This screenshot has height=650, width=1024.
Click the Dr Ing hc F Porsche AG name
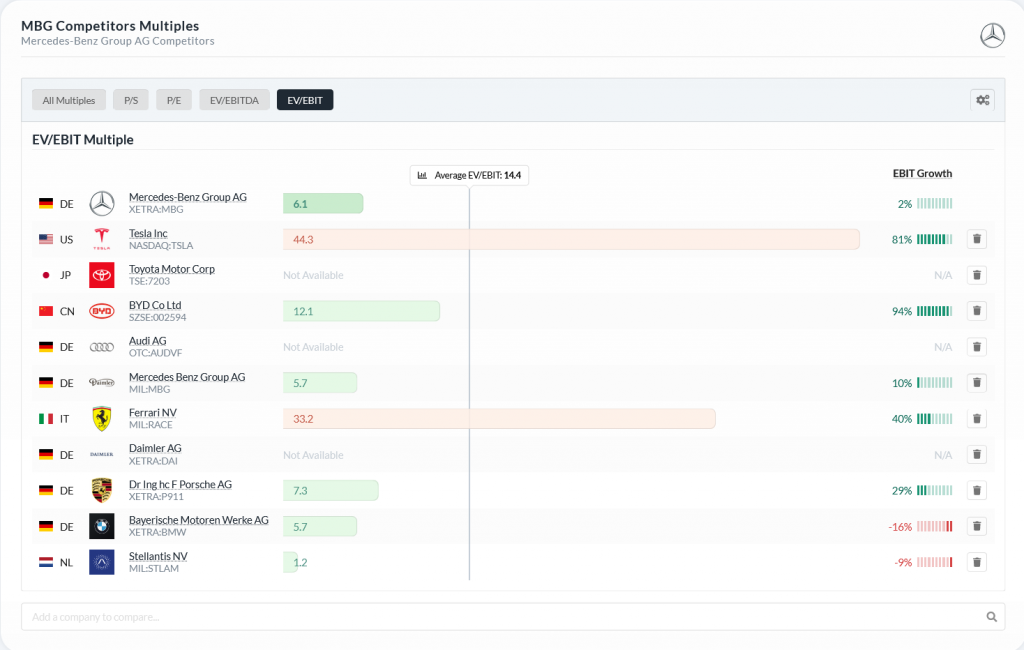(180, 485)
